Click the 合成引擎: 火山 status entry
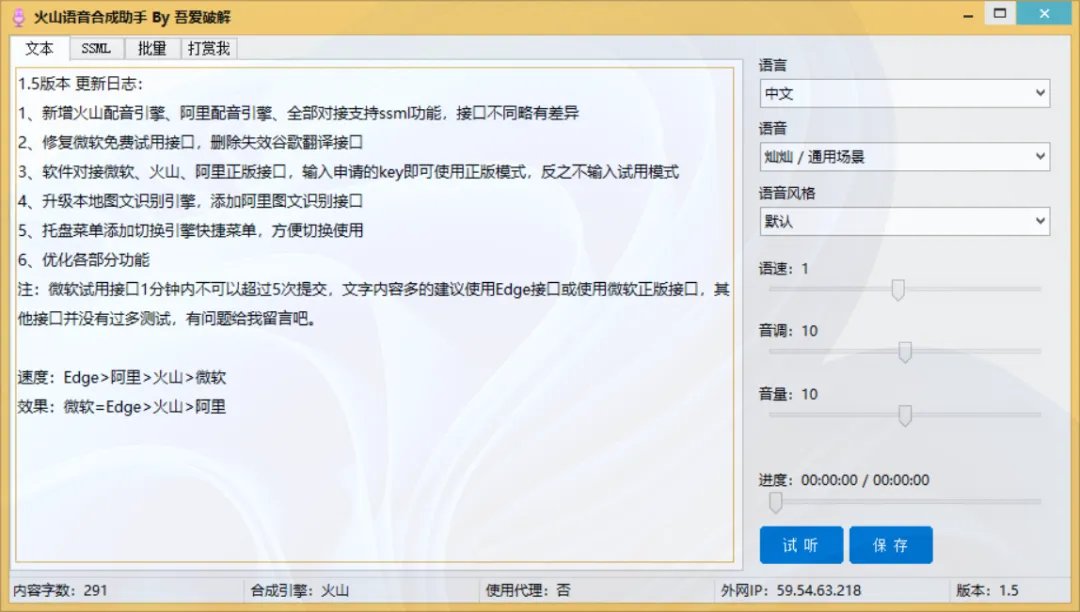Viewport: 1080px width, 612px height. coord(300,590)
